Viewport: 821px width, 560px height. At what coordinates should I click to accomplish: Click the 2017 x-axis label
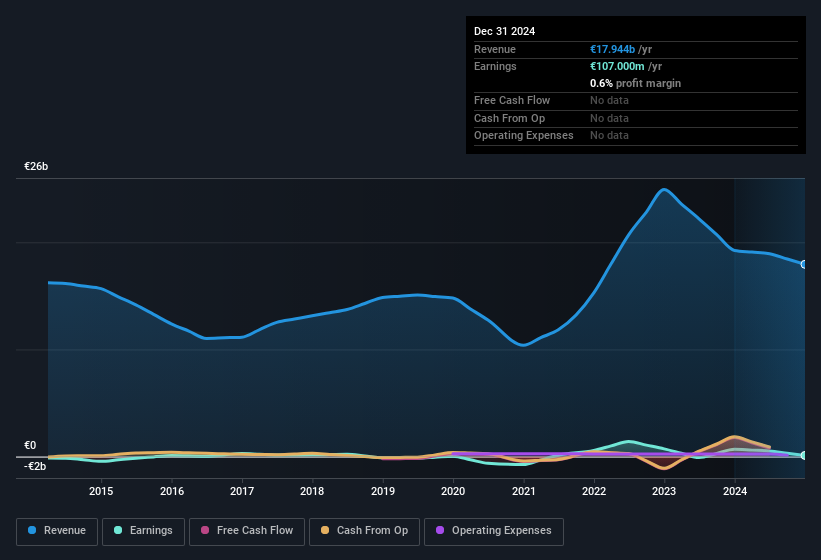coord(242,491)
